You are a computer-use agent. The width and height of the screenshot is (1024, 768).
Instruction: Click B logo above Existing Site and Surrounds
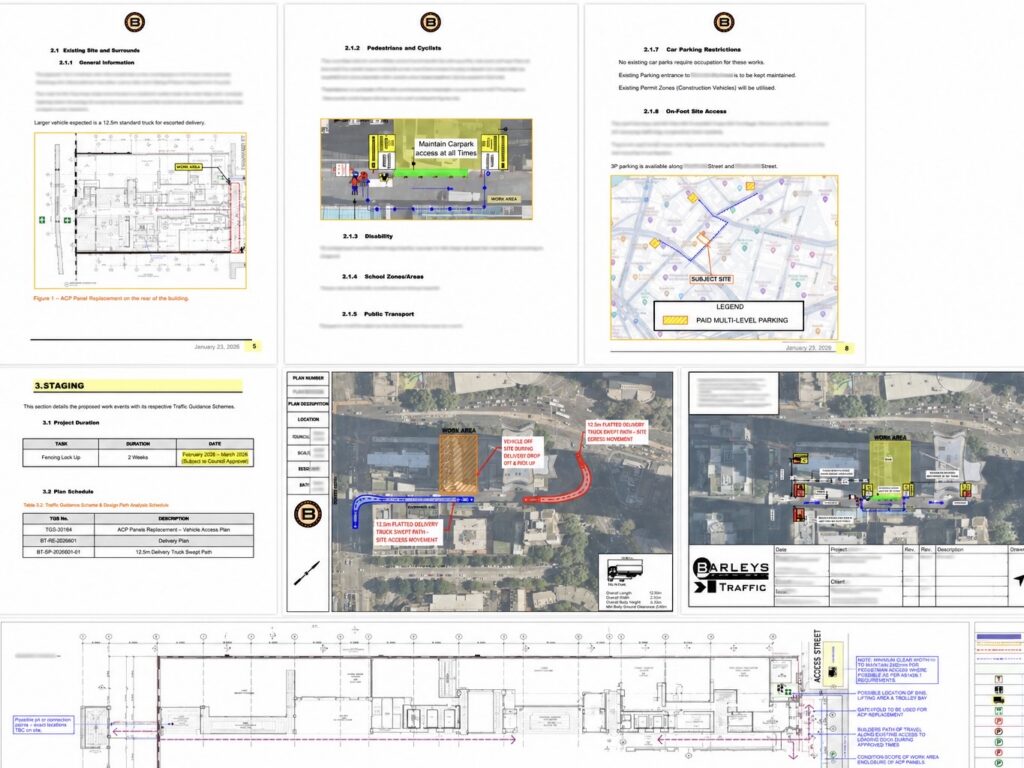pos(135,22)
